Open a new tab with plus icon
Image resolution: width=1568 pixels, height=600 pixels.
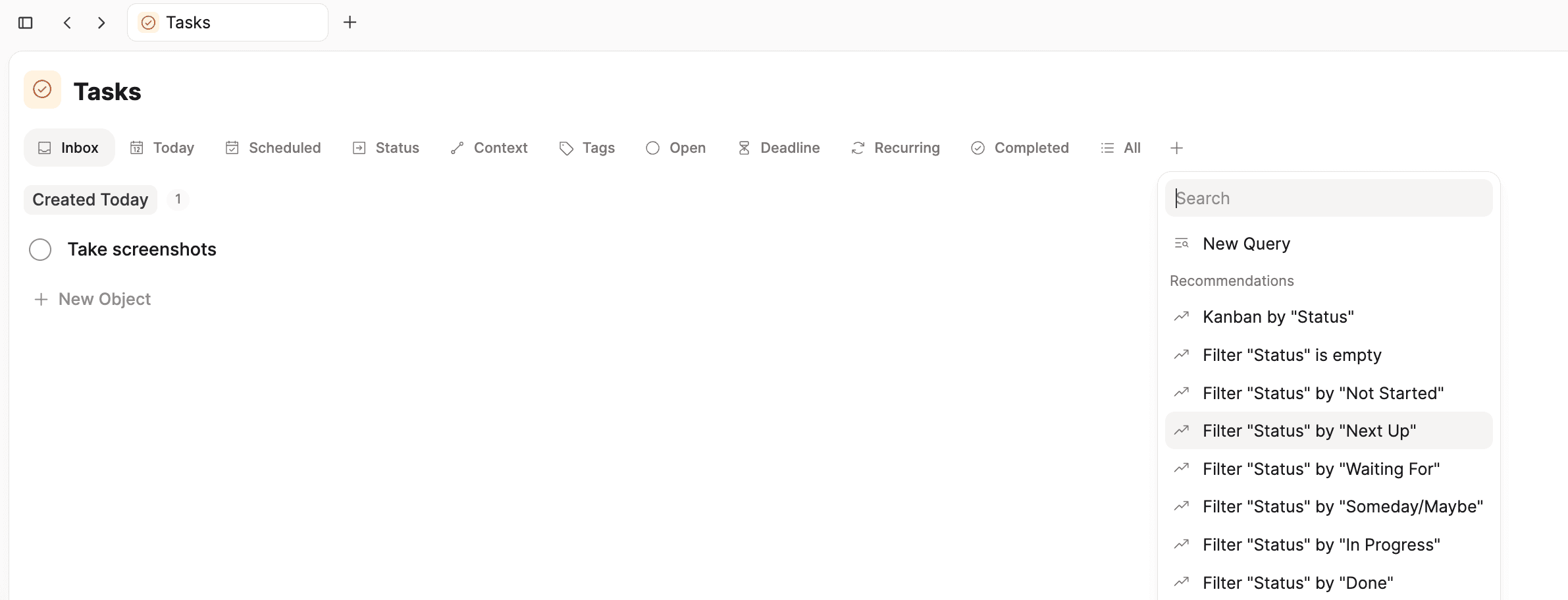pyautogui.click(x=350, y=22)
